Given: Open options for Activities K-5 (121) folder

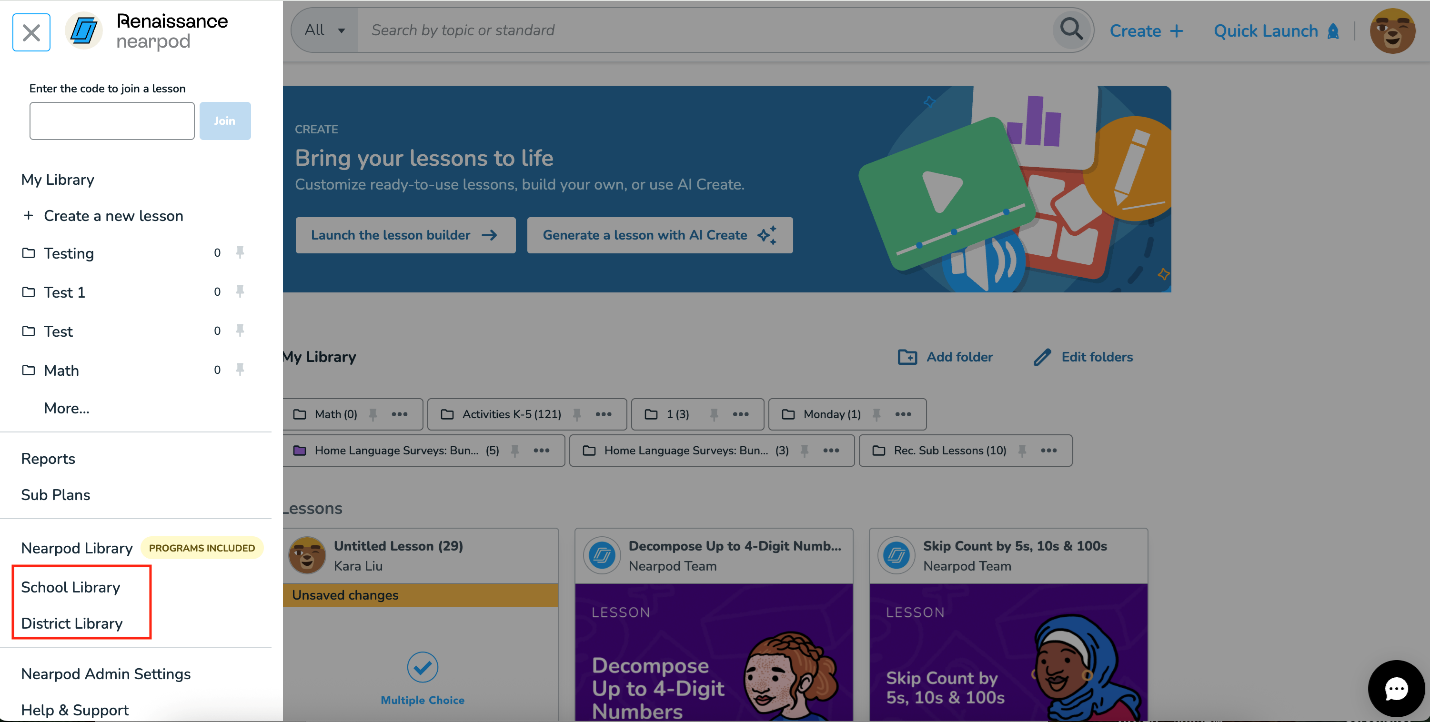Looking at the screenshot, I should tap(604, 414).
